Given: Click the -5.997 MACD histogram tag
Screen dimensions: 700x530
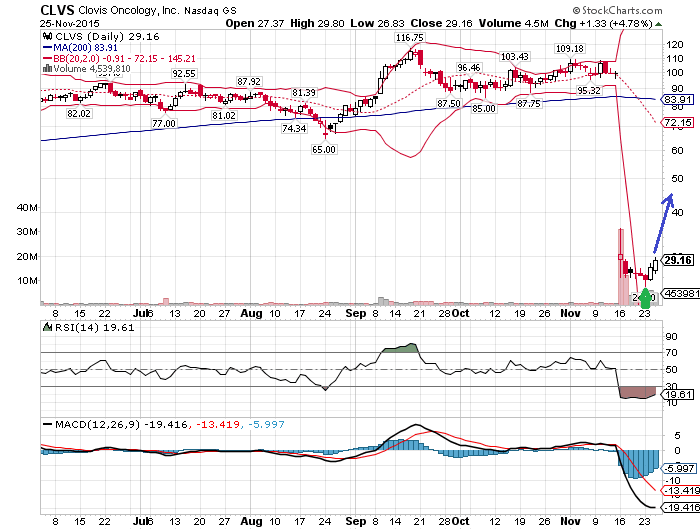Looking at the screenshot, I should click(x=679, y=468).
